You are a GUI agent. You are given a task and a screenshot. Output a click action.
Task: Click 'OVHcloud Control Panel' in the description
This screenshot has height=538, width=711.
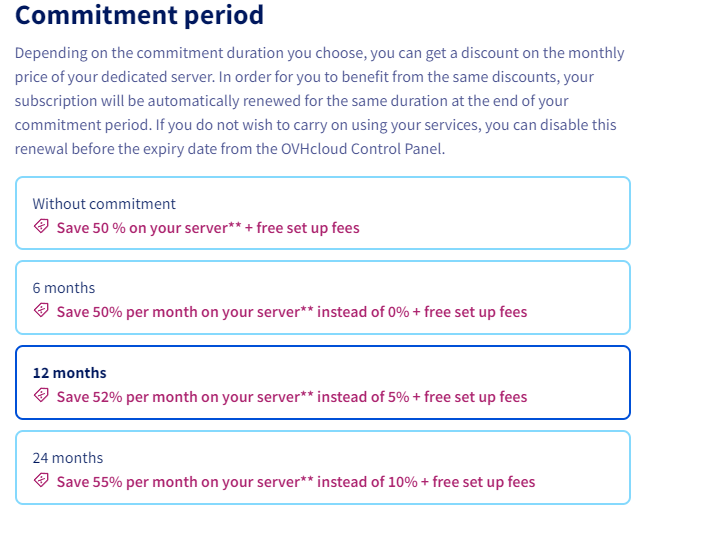(x=363, y=149)
